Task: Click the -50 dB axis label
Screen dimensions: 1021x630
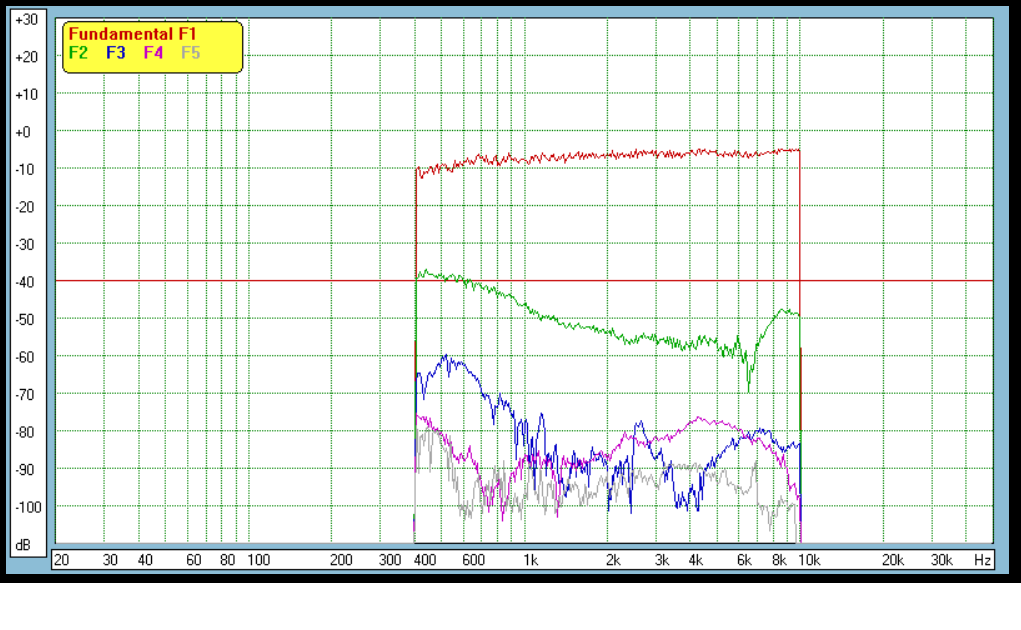Action: 25,320
